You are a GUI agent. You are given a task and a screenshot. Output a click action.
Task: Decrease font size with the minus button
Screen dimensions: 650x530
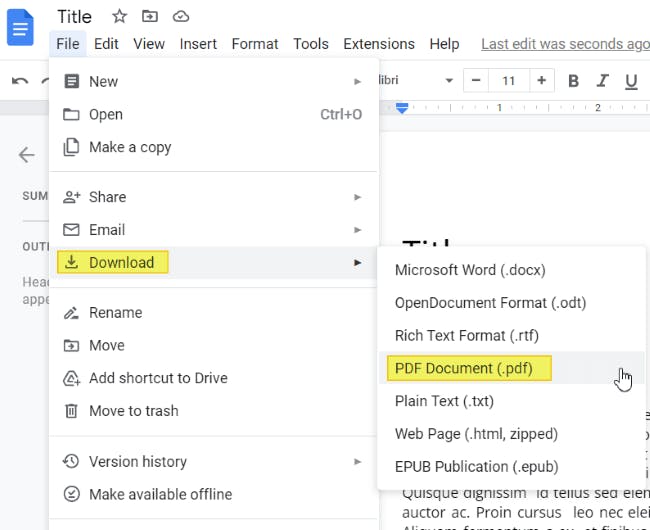(x=476, y=80)
